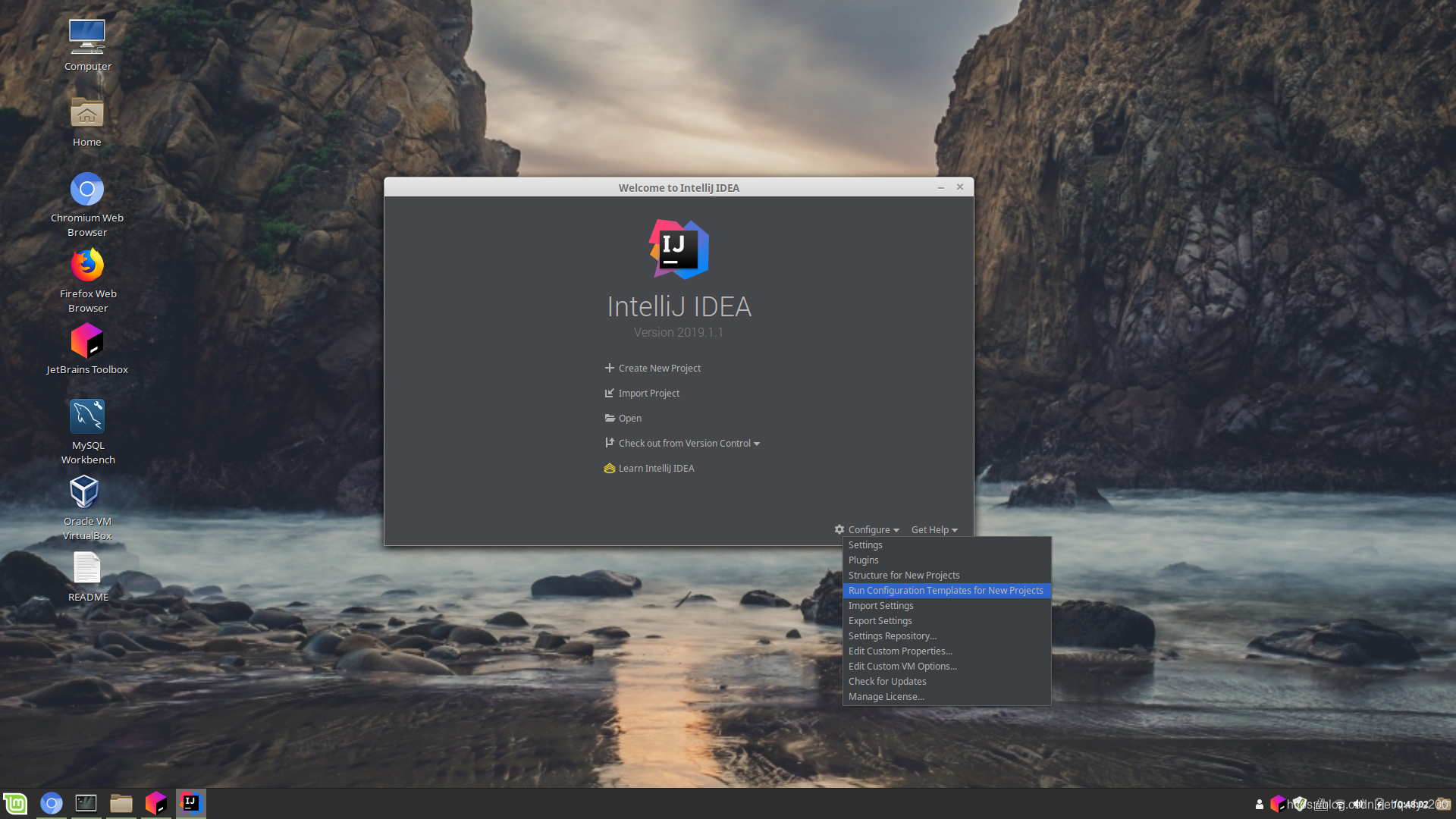Launch Firefox Web Browser from desktop

(87, 279)
